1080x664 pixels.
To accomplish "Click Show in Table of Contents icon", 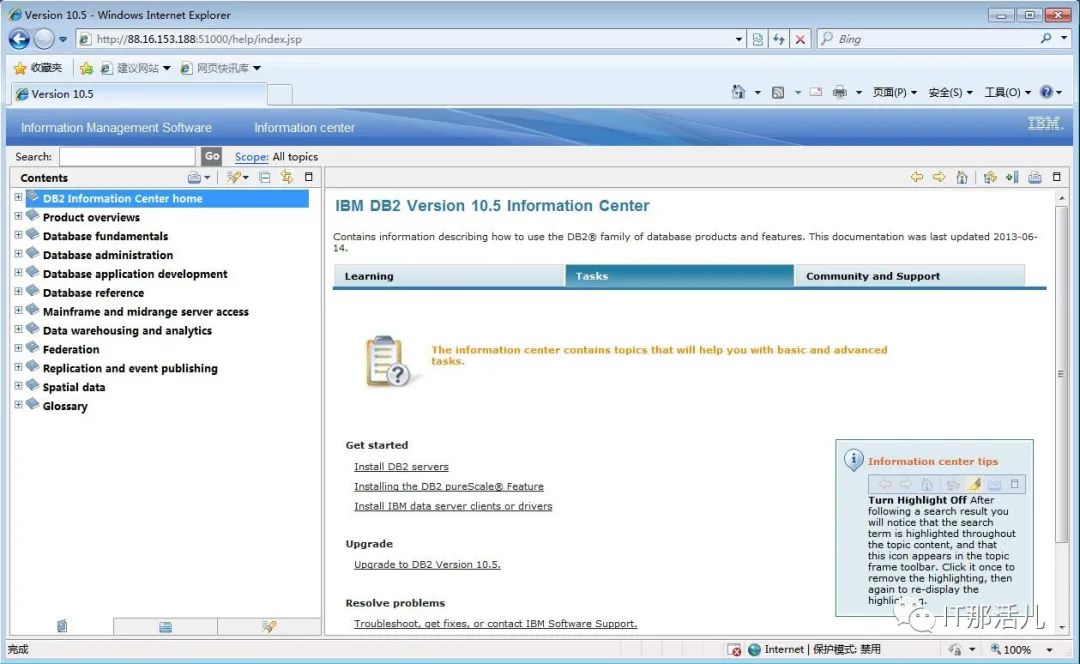I will click(990, 178).
